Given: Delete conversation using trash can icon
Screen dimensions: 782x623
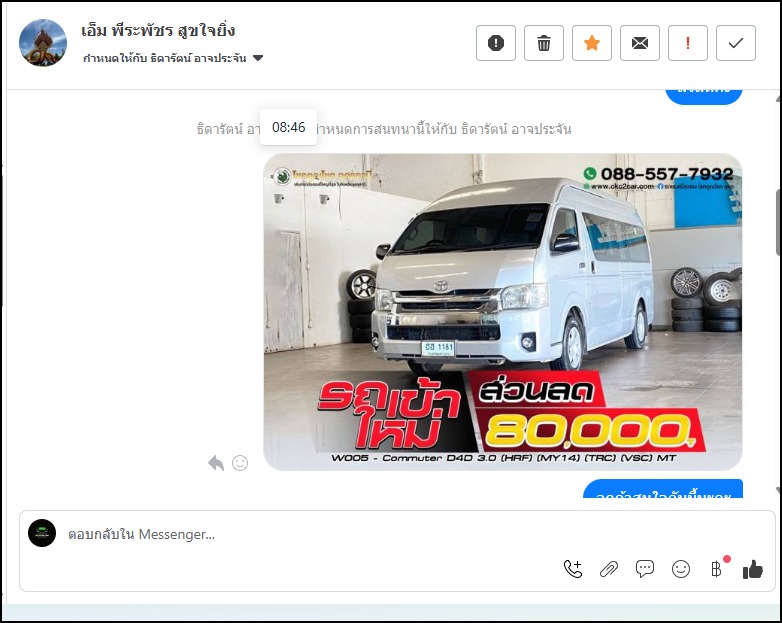Looking at the screenshot, I should [x=544, y=43].
